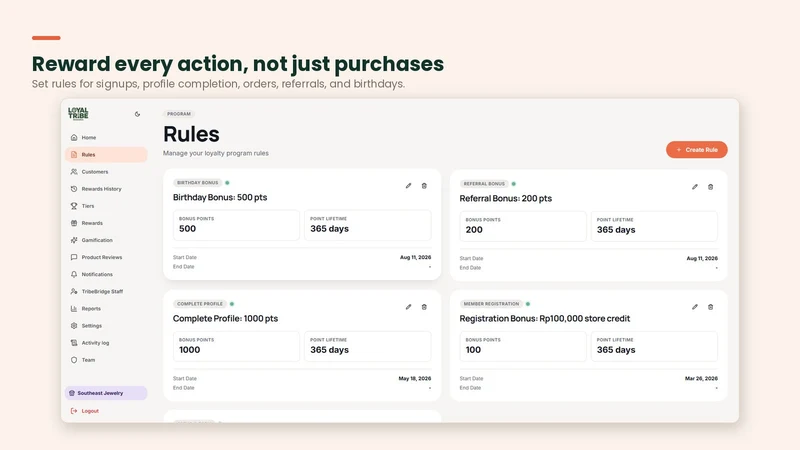Click title 'Birthday Bonus: 500 pts'
800x450 pixels.
click(x=220, y=197)
